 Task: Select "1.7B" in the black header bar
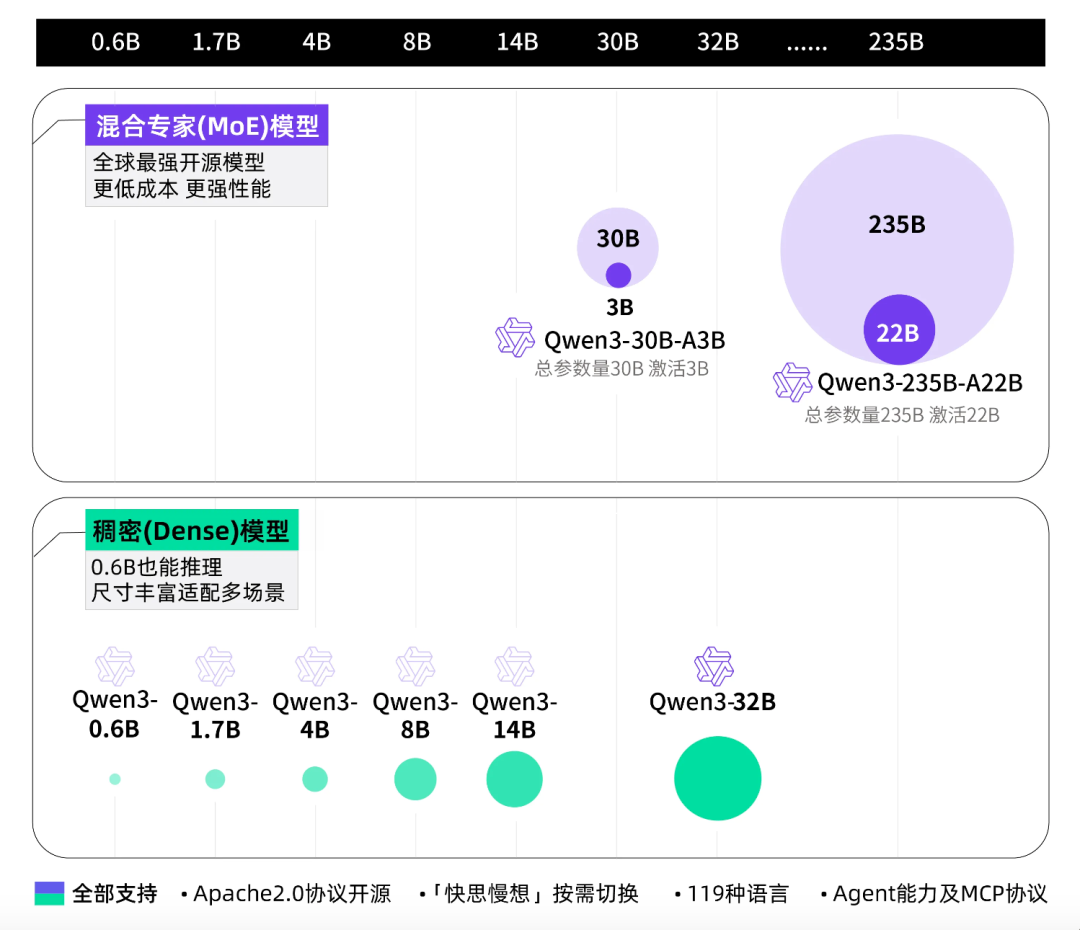(x=216, y=42)
